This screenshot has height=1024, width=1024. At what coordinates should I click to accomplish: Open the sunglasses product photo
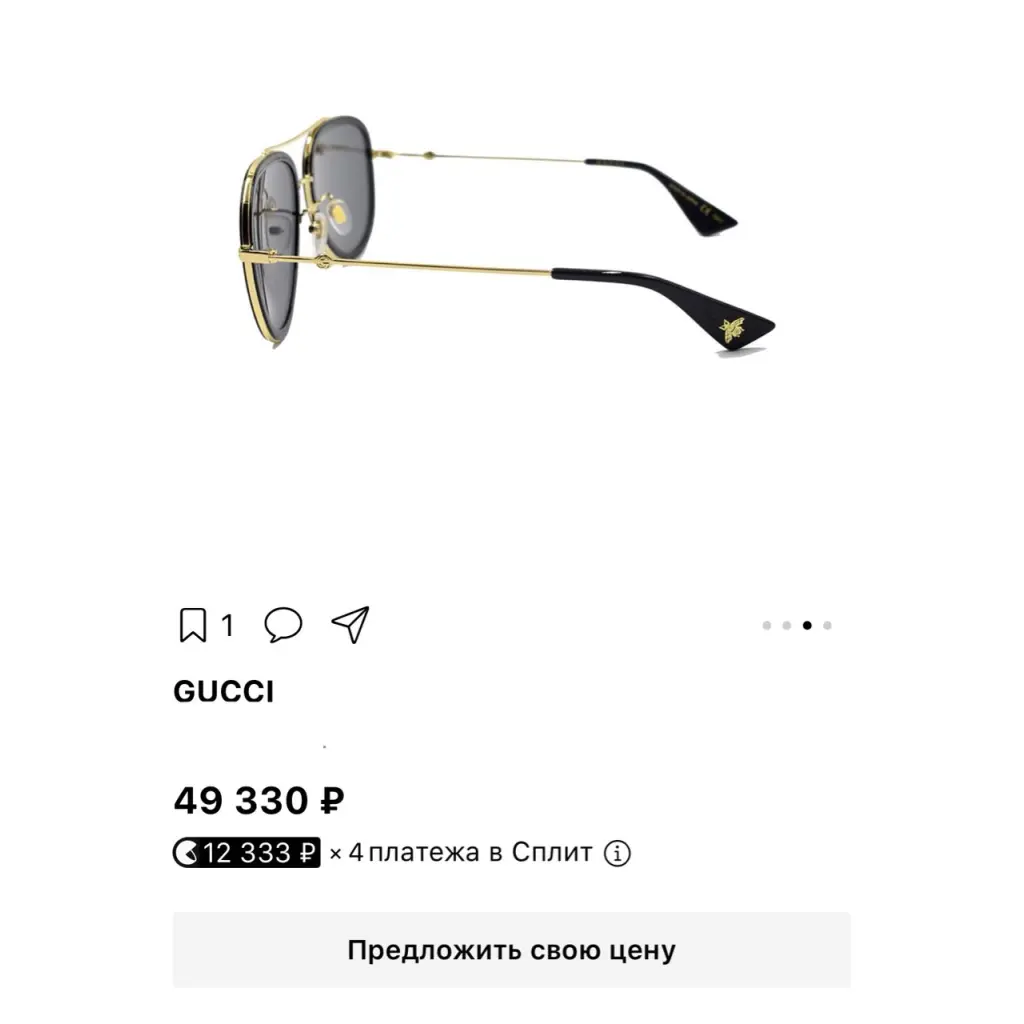point(507,238)
